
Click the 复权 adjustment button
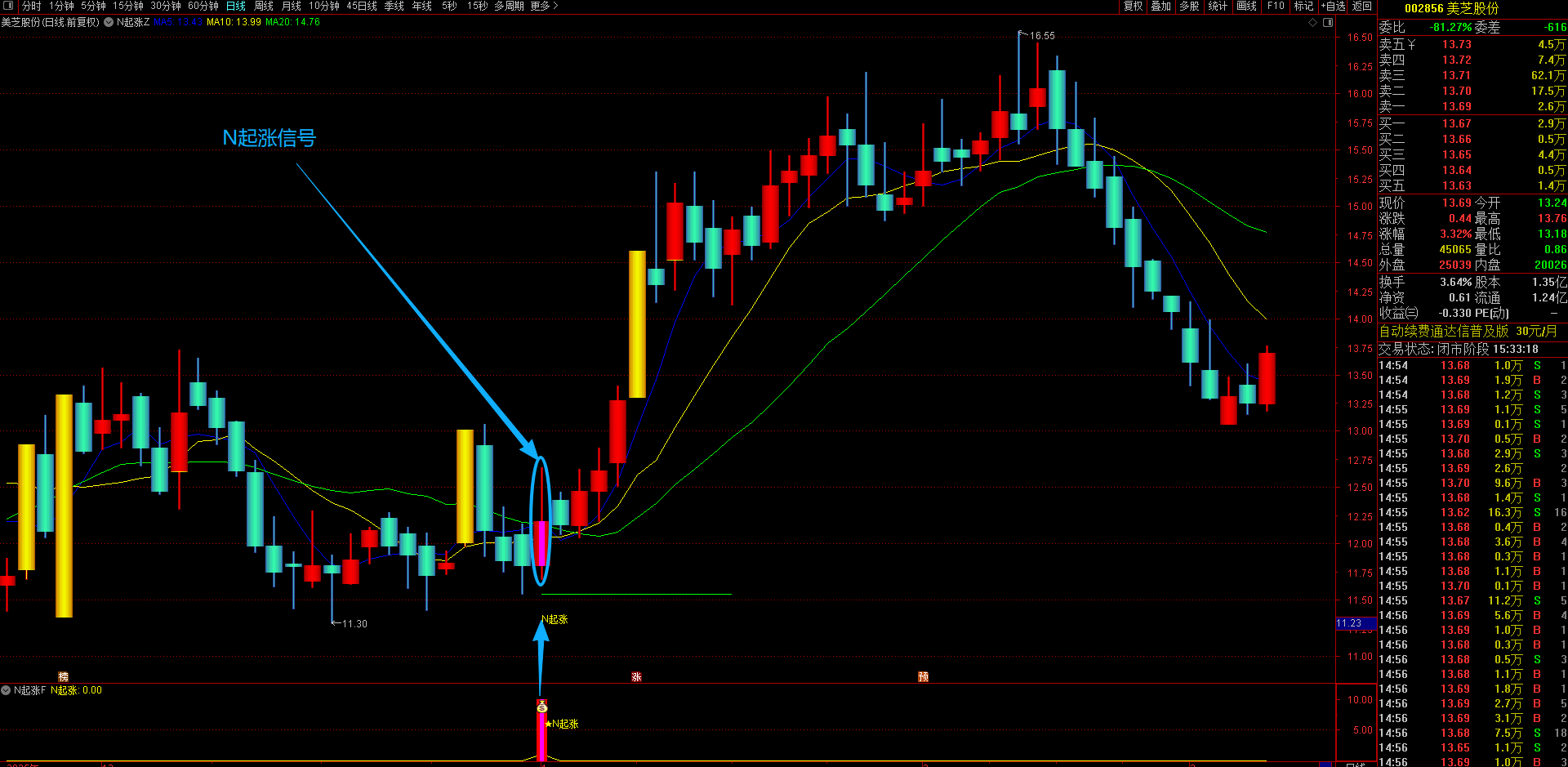1133,6
